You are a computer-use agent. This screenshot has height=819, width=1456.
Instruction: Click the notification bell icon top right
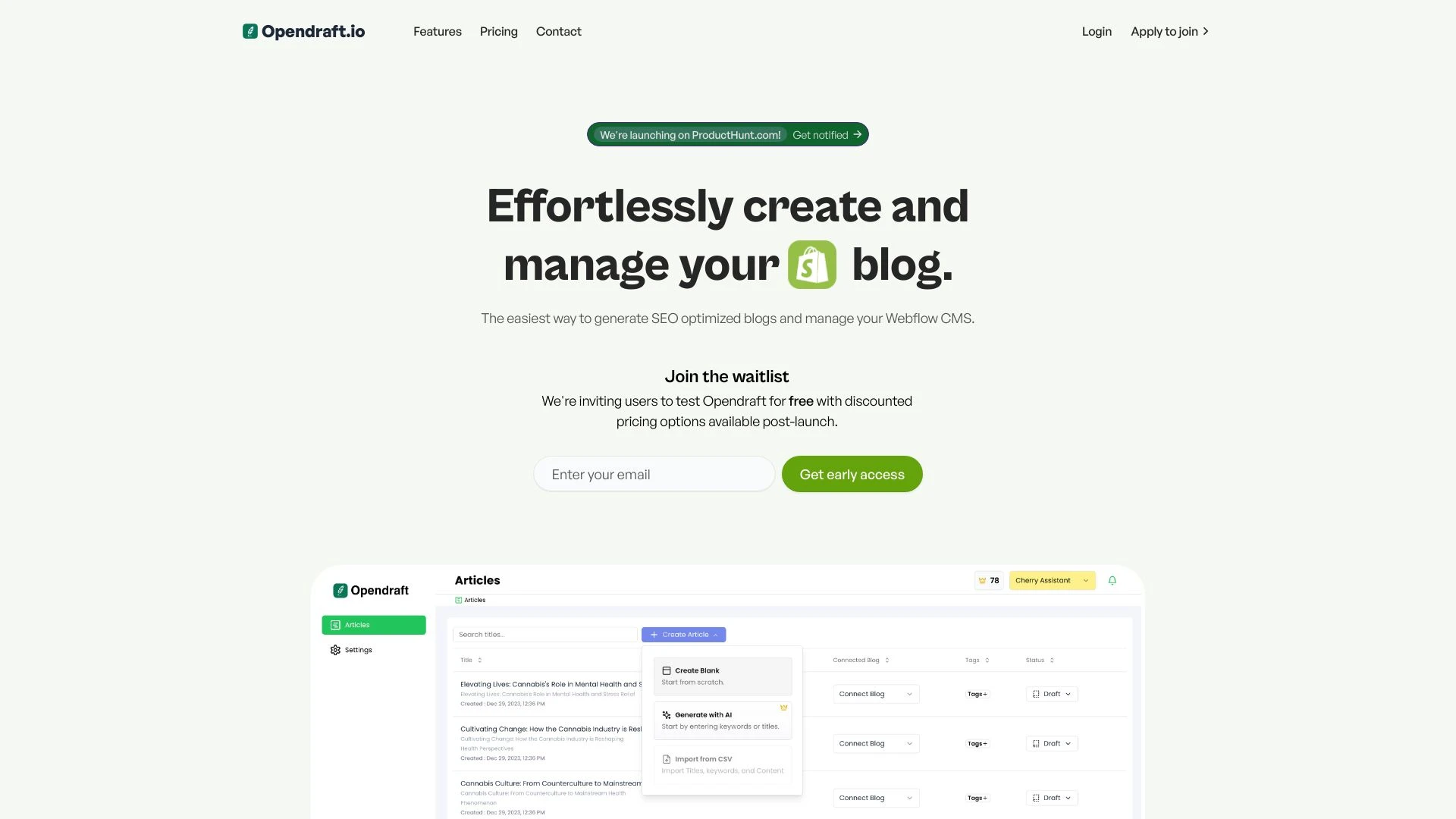tap(1112, 581)
